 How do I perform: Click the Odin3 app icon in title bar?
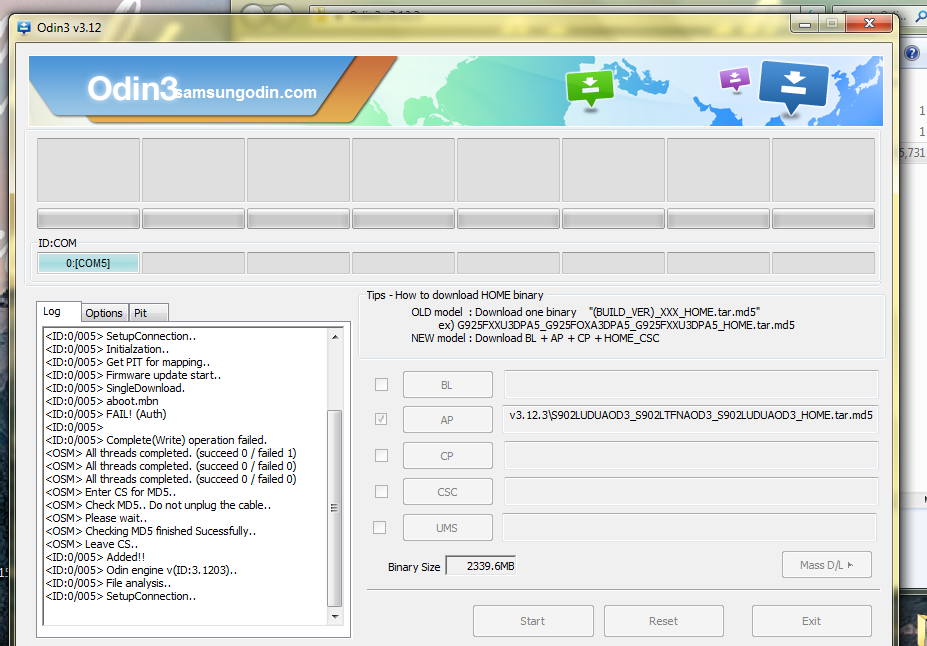[24, 28]
